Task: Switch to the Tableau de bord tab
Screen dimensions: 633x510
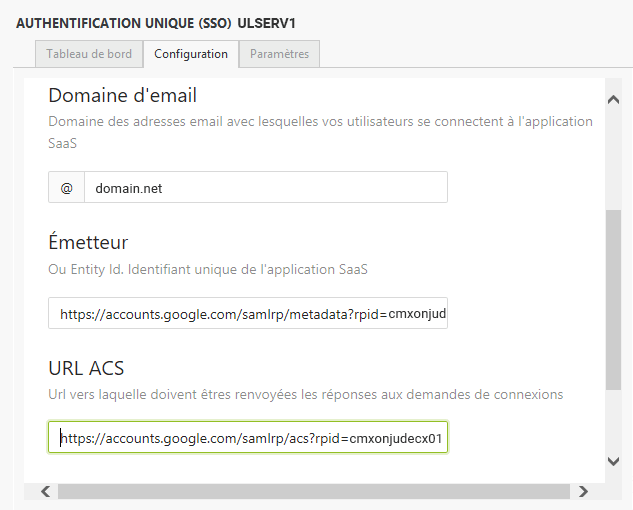Action: [x=89, y=54]
